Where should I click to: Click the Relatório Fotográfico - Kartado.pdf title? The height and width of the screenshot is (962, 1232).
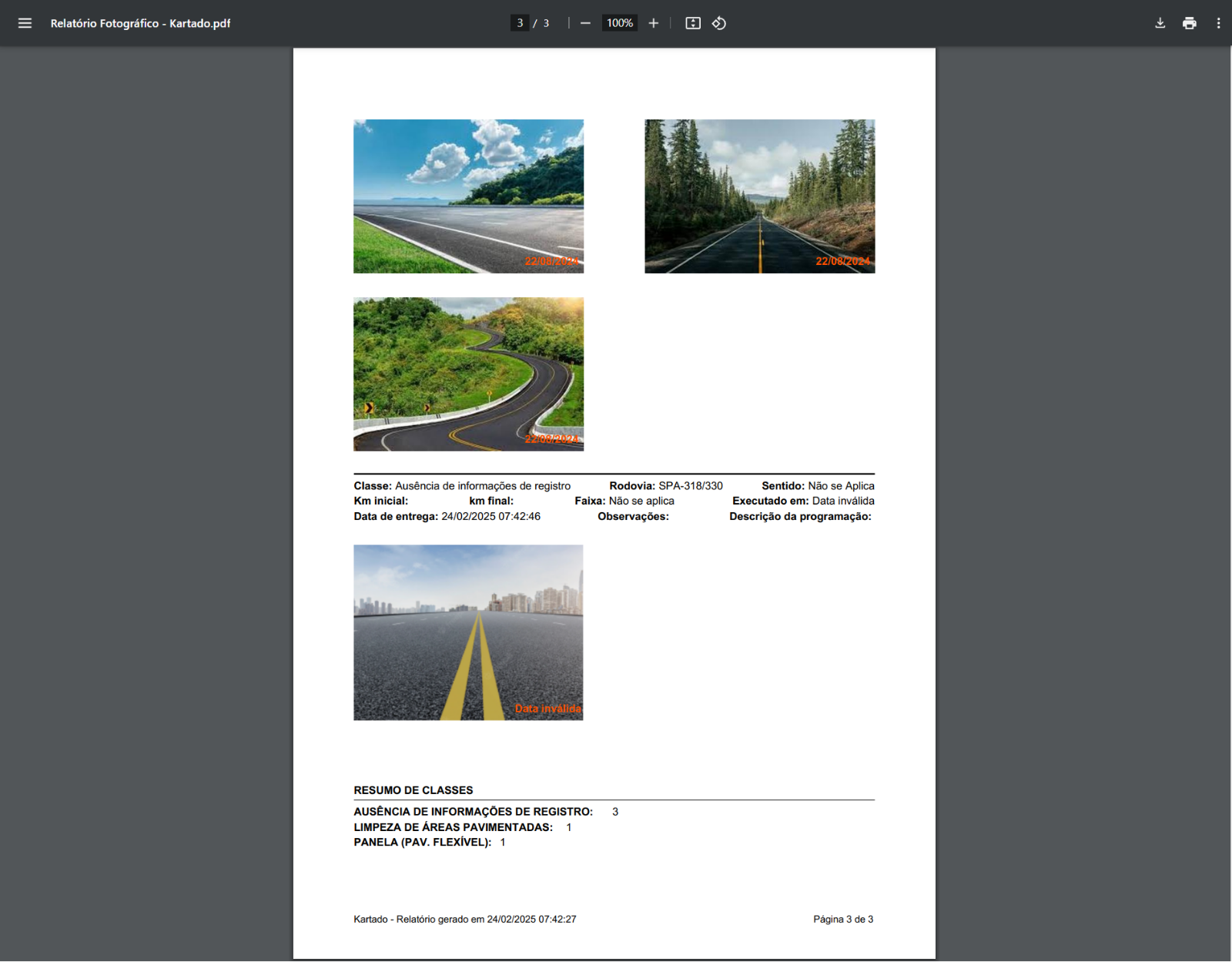pyautogui.click(x=140, y=23)
